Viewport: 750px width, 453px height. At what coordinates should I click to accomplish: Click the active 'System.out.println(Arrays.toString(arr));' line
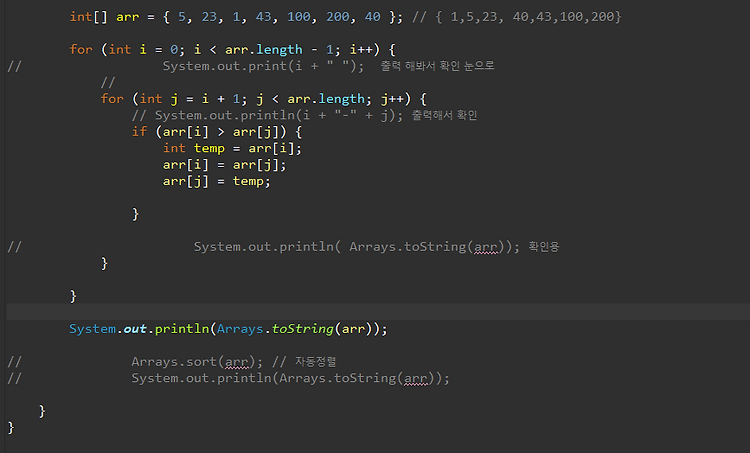(x=228, y=329)
